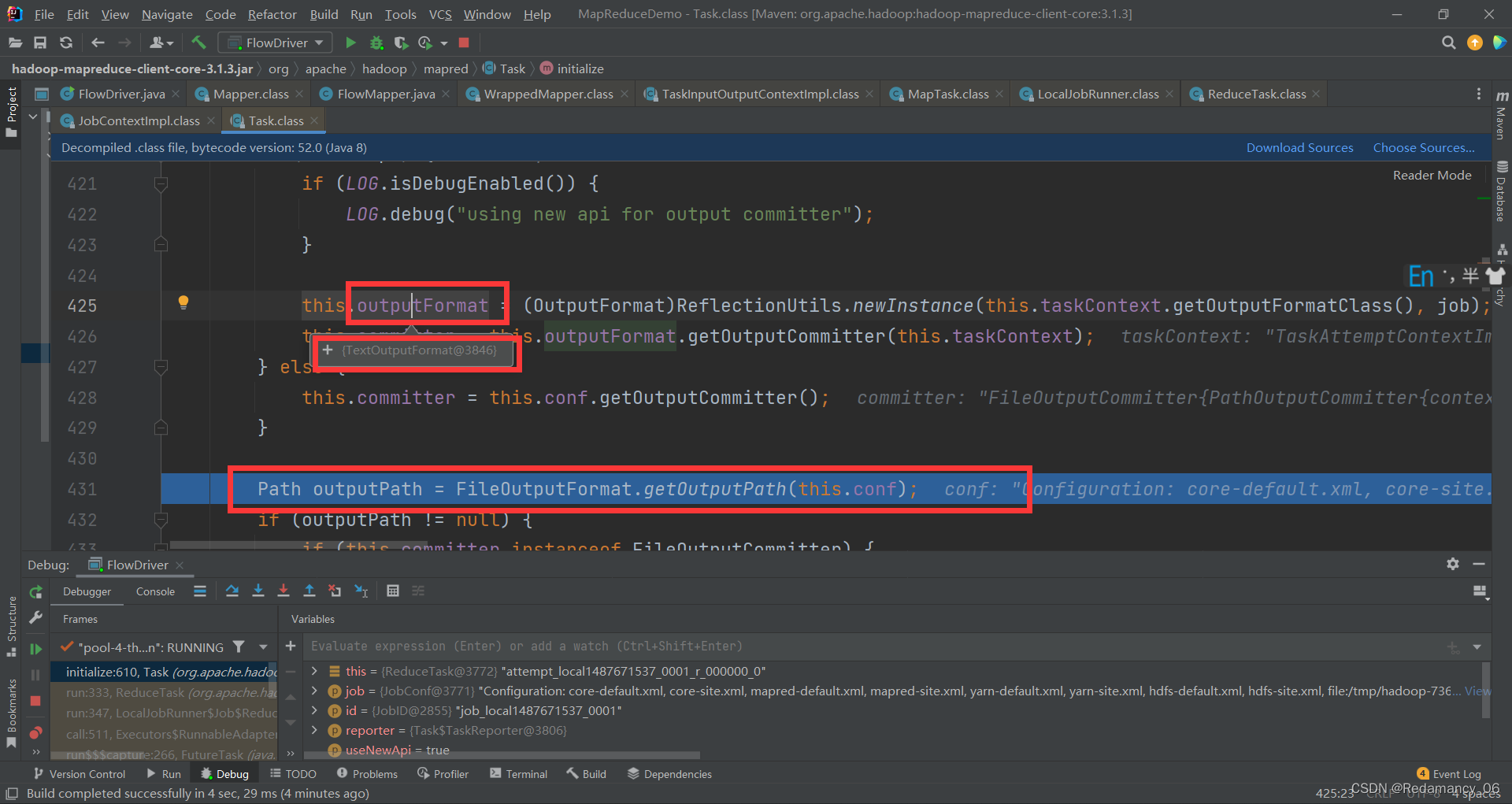
Task: Expand the 'this' ReduceTask variable
Action: coord(314,671)
